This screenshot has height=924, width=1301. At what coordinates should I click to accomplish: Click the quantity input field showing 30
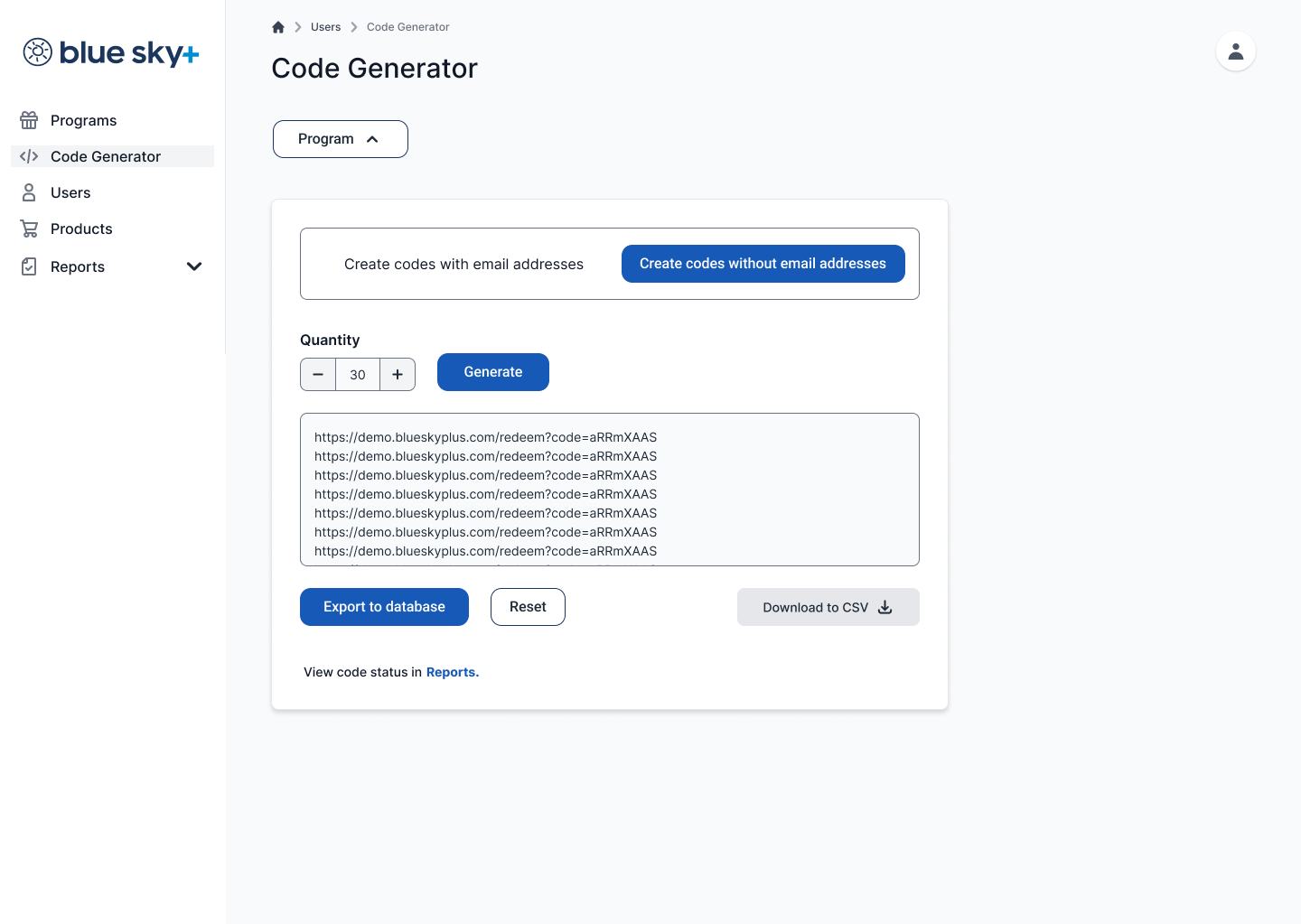tap(358, 374)
